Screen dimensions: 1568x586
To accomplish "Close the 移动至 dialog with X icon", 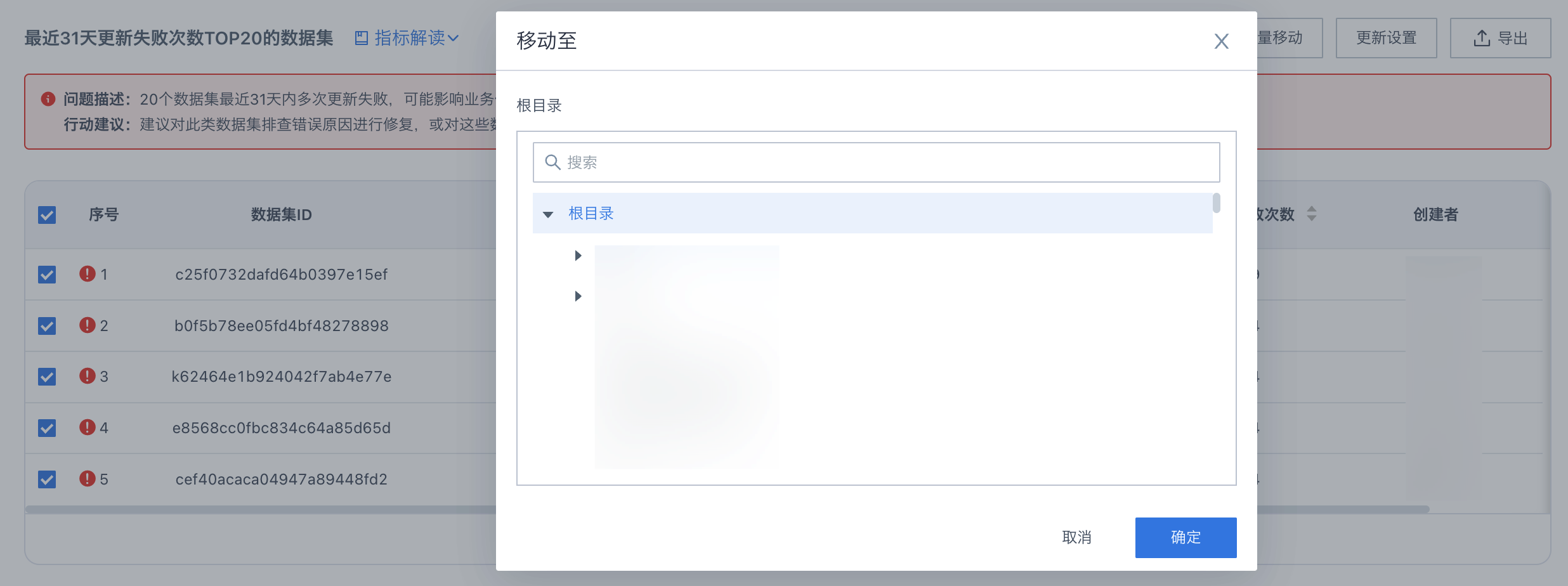I will (x=1221, y=41).
